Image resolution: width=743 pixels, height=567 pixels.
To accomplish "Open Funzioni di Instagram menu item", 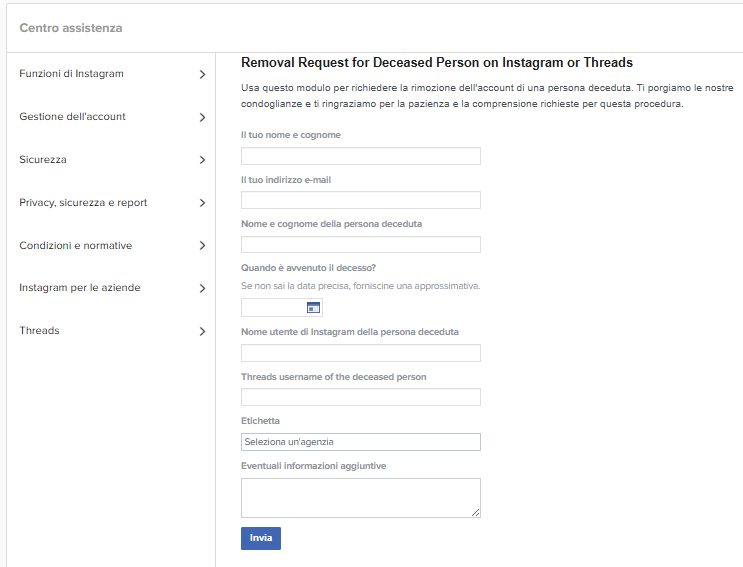I will [71, 74].
